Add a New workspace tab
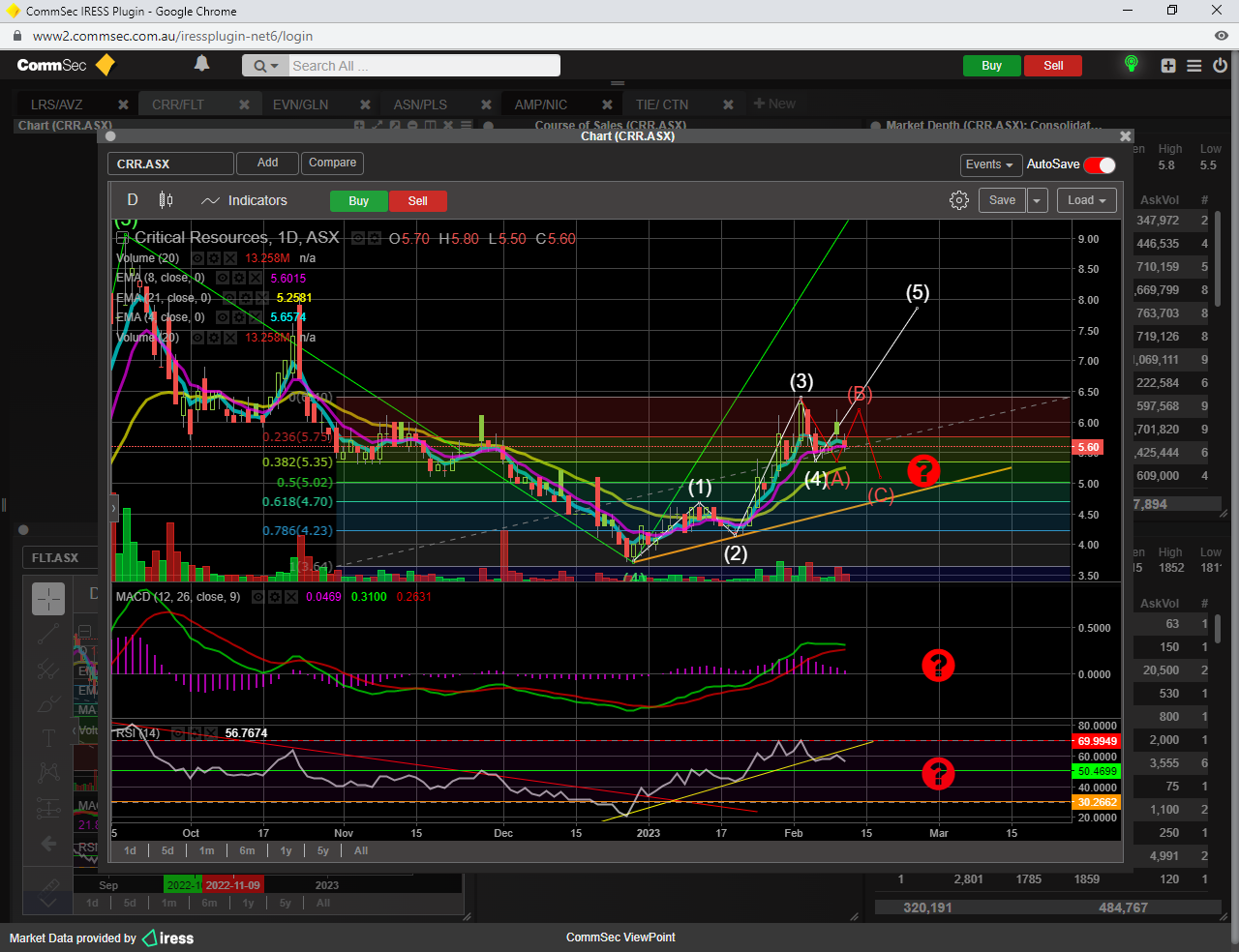 pos(774,104)
